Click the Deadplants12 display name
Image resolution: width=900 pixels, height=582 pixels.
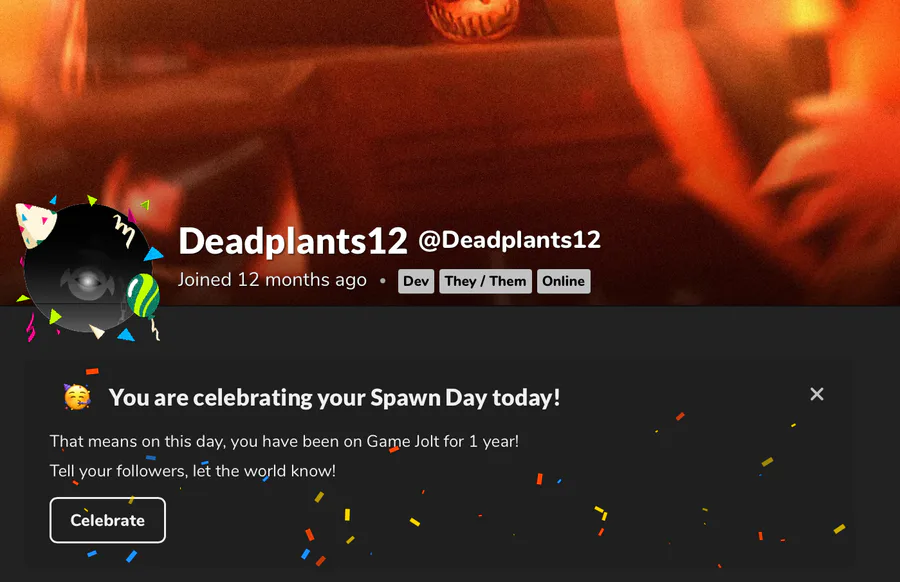(x=293, y=240)
